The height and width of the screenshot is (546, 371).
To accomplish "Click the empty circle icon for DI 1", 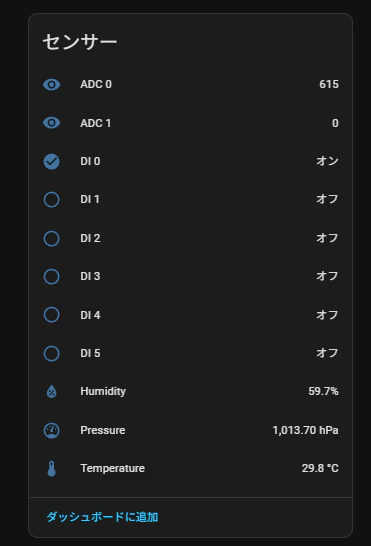I will [x=52, y=200].
